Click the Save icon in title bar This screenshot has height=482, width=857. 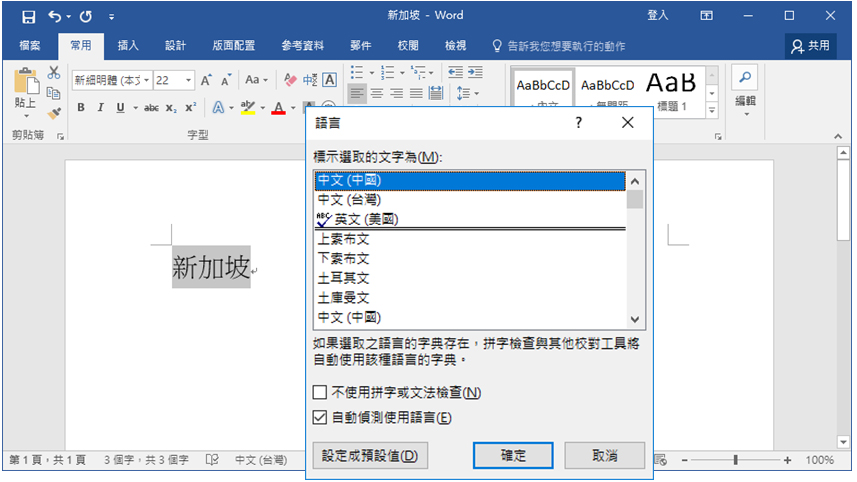(x=28, y=16)
